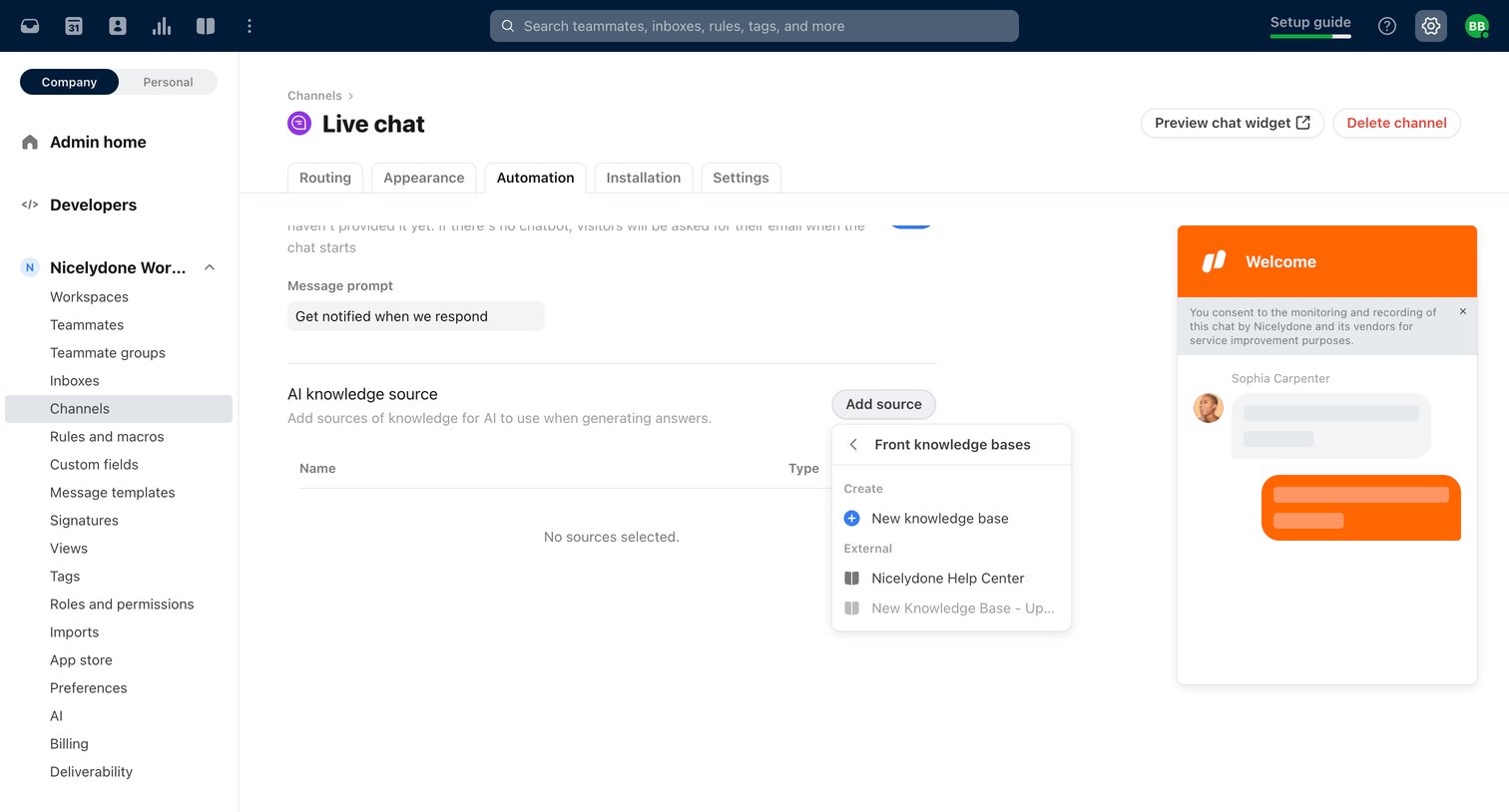Open App store in sidebar
Screen dimensions: 1509x812
coord(81,660)
